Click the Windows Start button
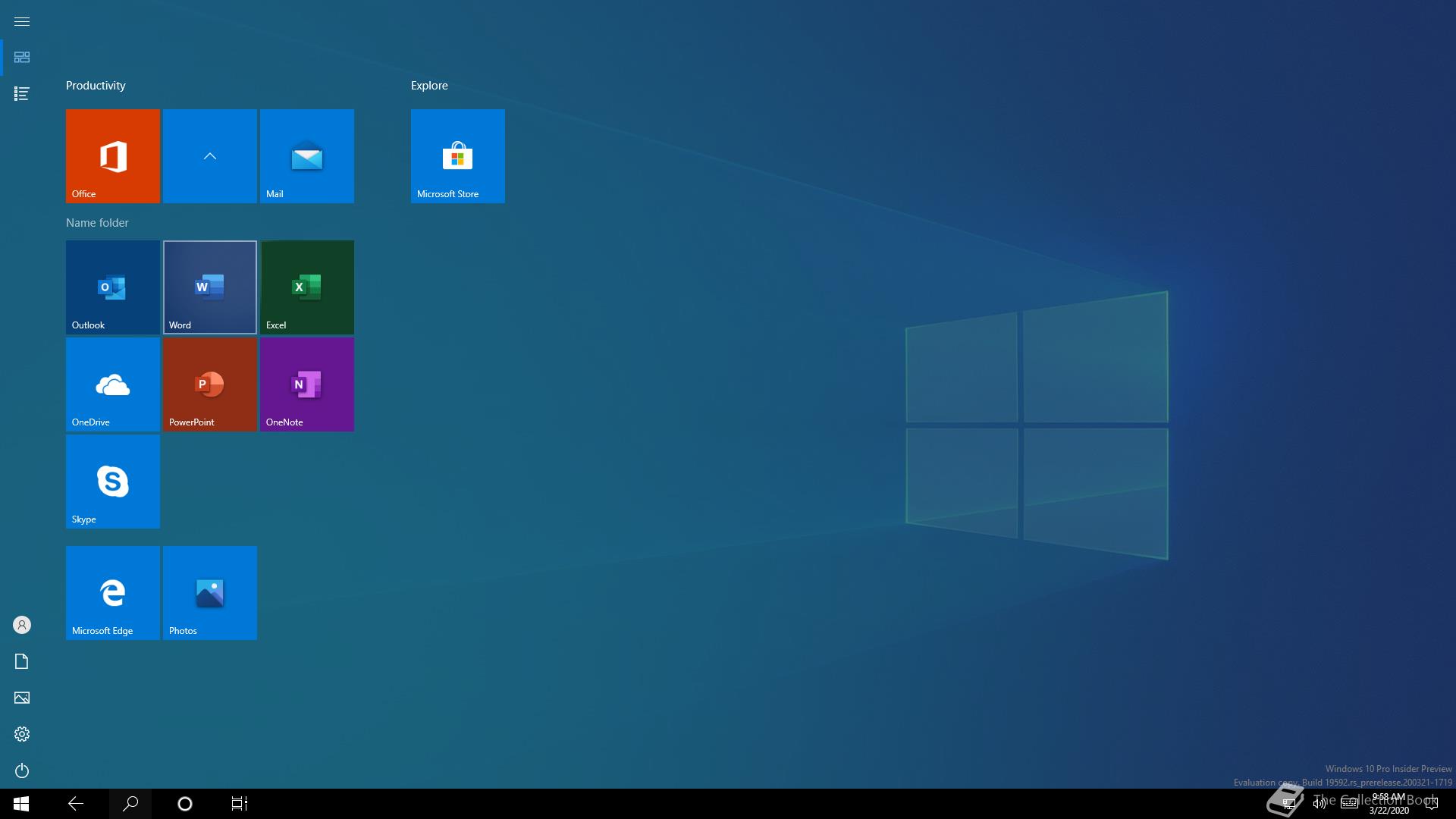This screenshot has width=1456, height=819. pyautogui.click(x=21, y=804)
